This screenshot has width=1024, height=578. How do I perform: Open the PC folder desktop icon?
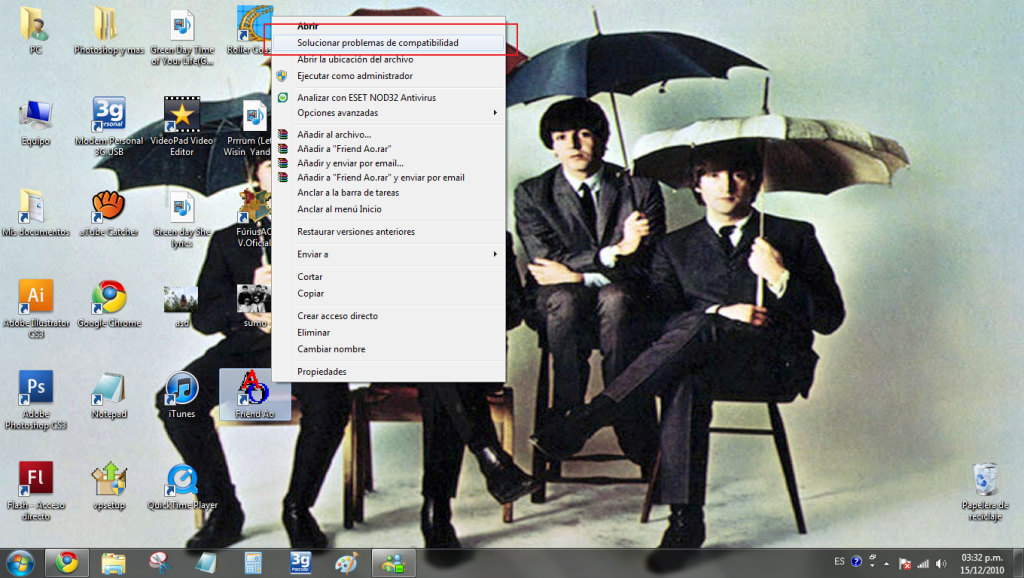(35, 31)
